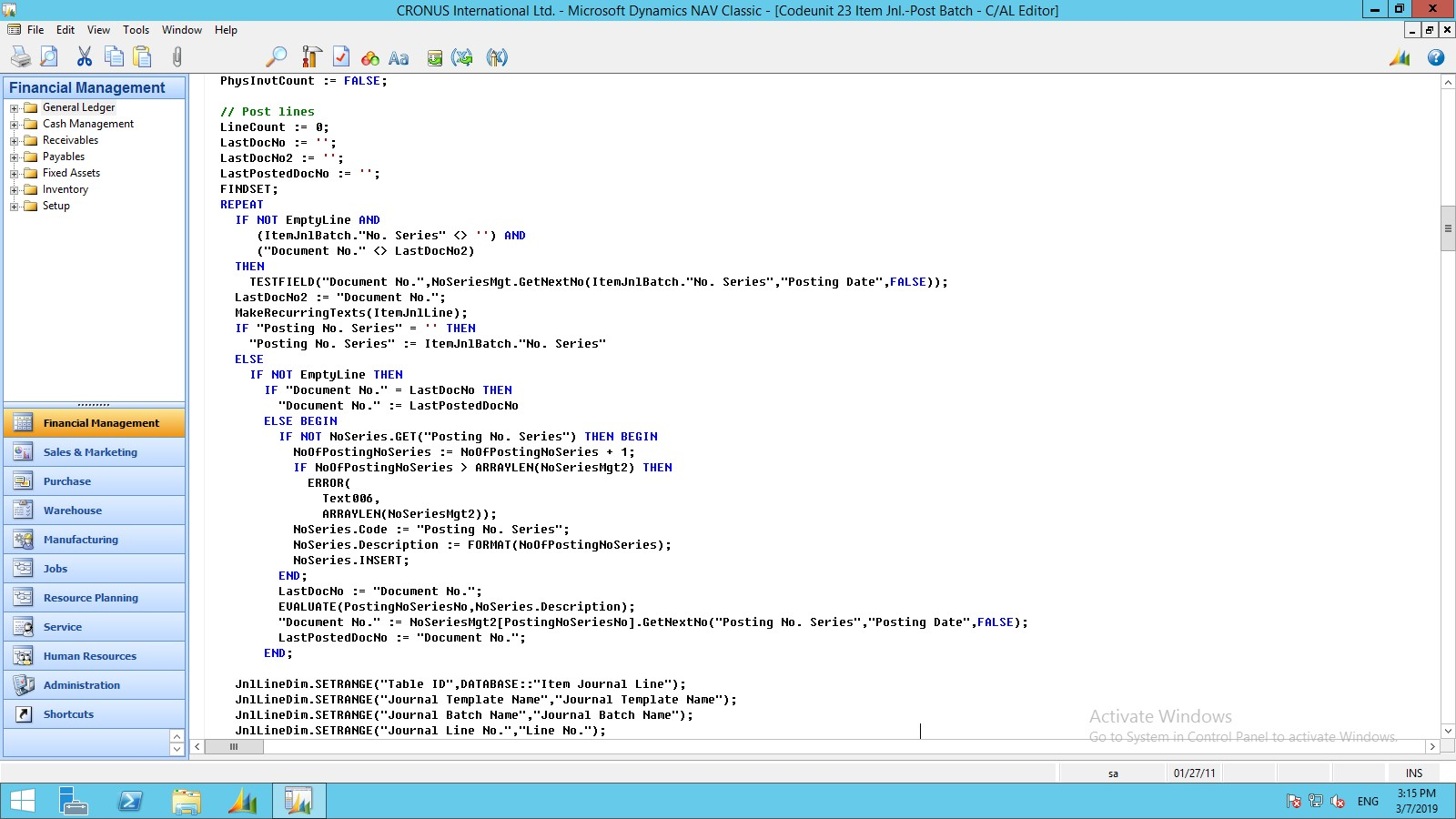Open Find using the magnifier icon
Viewport: 1456px width, 819px height.
click(x=275, y=56)
